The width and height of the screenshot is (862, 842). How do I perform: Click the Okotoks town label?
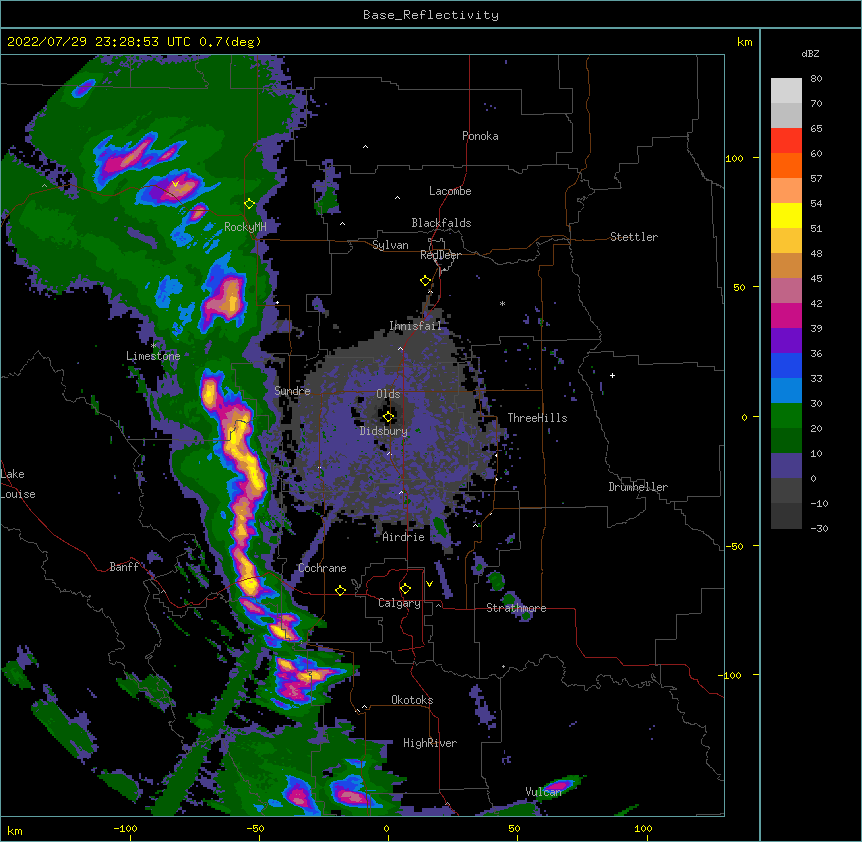pos(412,700)
